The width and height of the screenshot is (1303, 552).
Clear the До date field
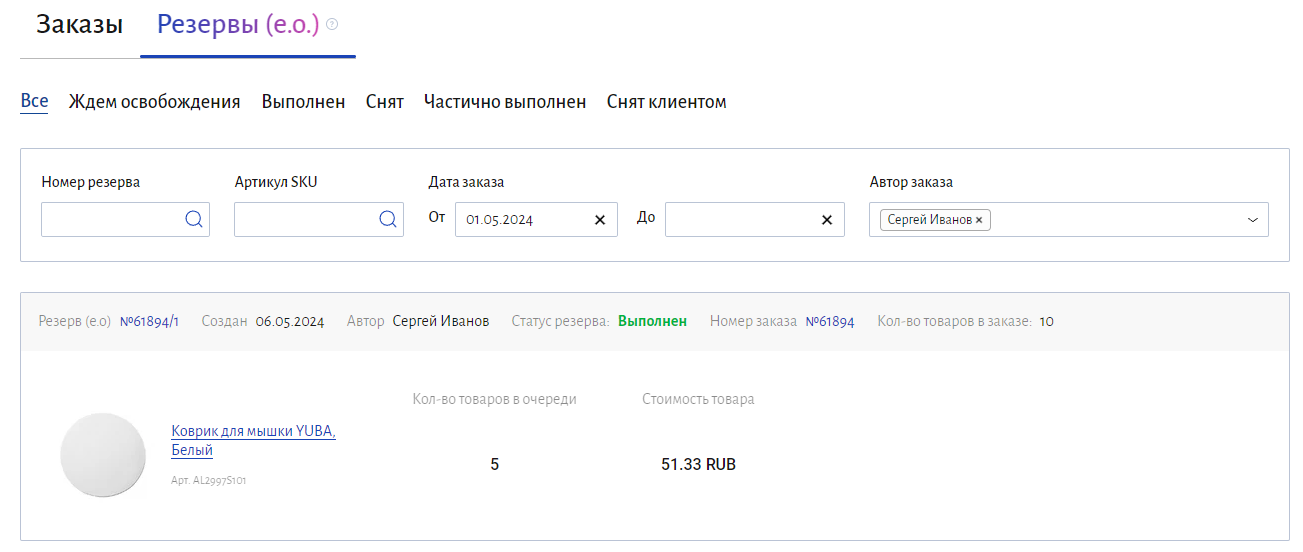827,220
